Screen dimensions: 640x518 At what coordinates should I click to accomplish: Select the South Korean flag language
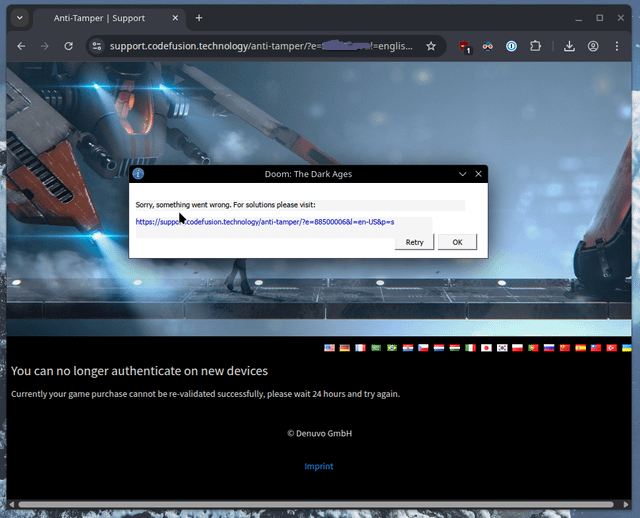pos(502,348)
